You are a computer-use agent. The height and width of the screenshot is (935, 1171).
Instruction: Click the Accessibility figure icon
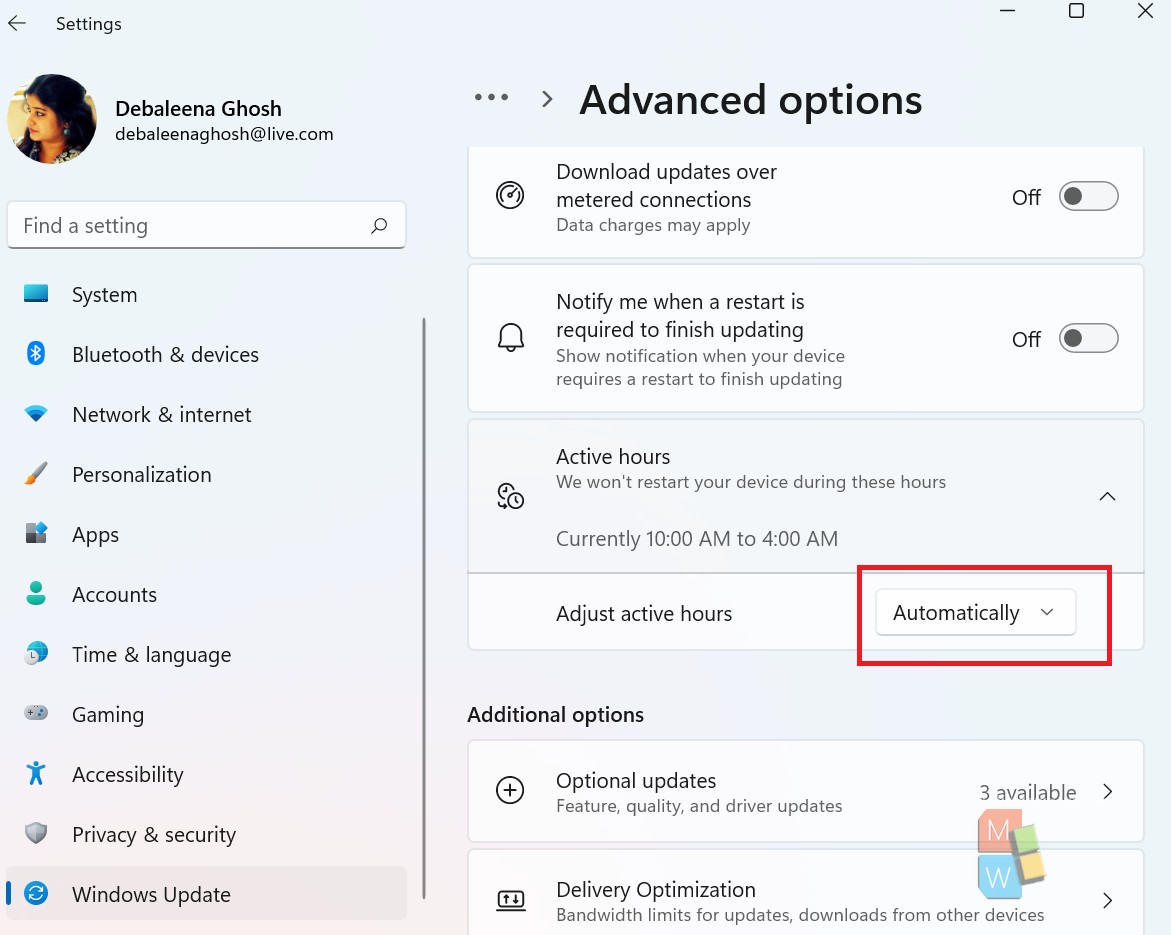[x=36, y=773]
